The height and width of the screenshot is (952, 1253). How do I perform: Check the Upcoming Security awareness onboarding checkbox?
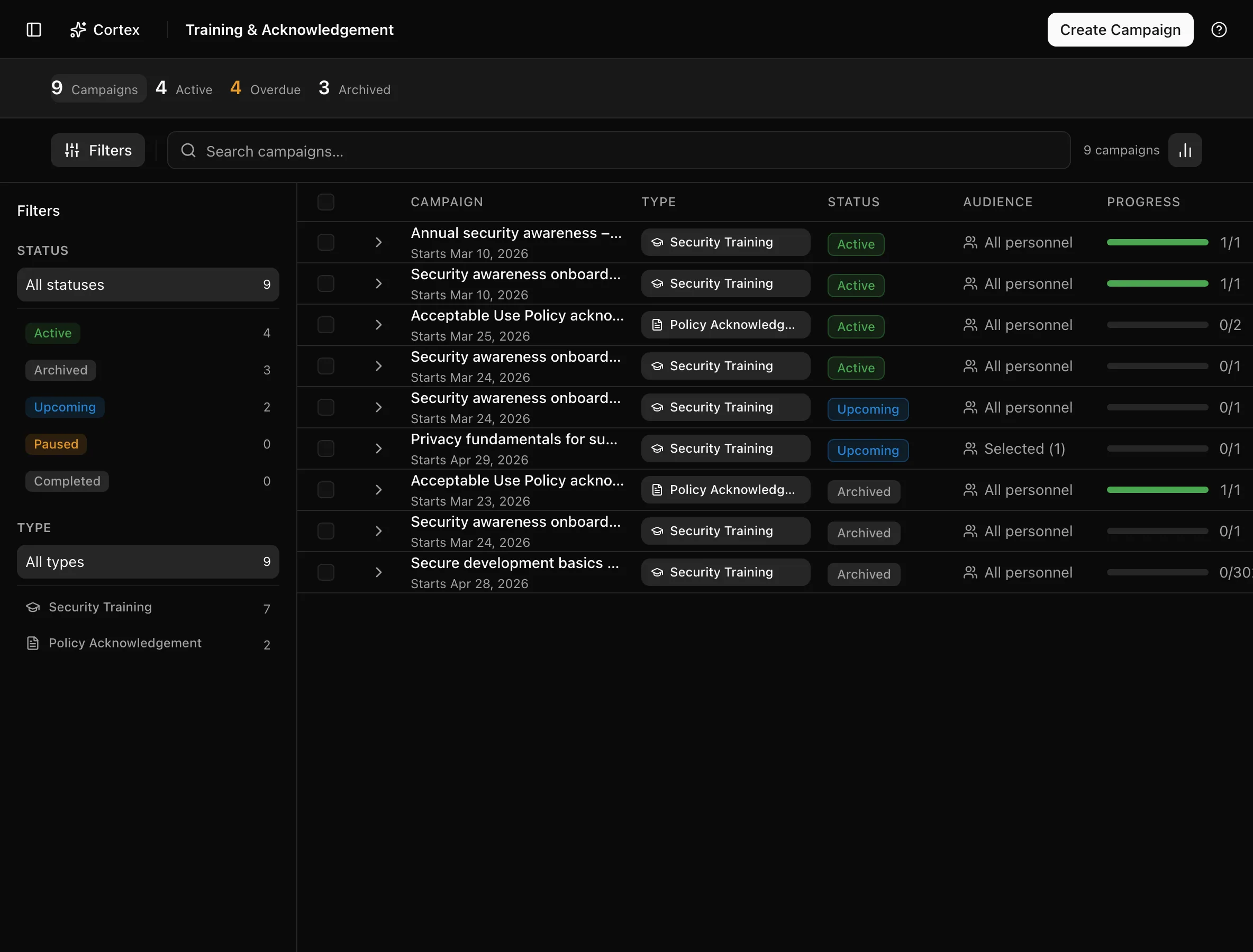pos(326,407)
